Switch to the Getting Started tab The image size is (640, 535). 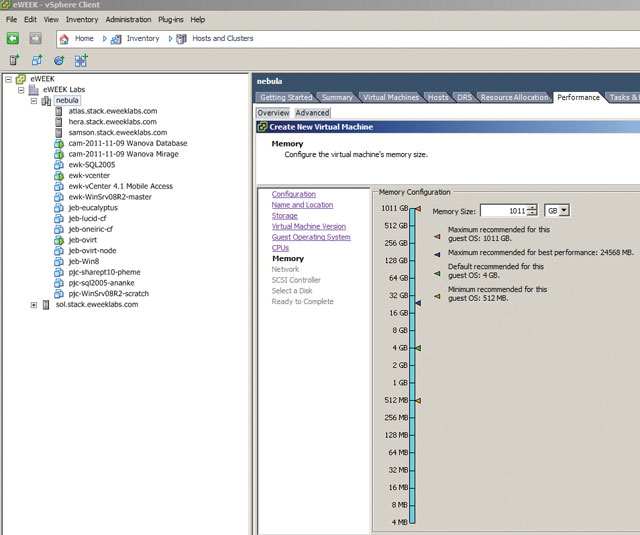pyautogui.click(x=286, y=97)
